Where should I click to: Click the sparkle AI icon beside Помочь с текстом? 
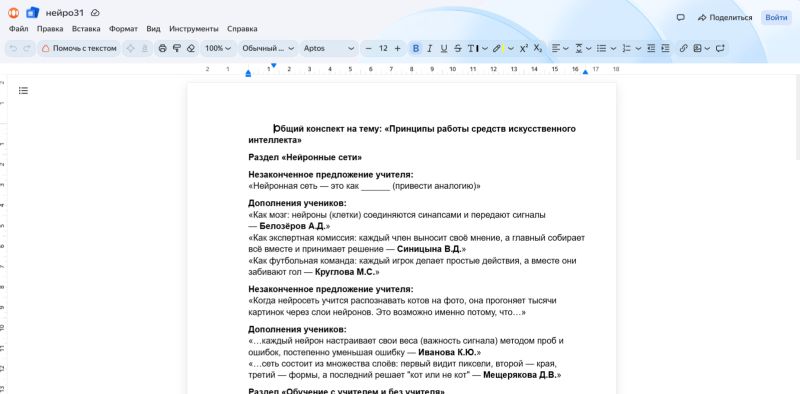pos(131,48)
